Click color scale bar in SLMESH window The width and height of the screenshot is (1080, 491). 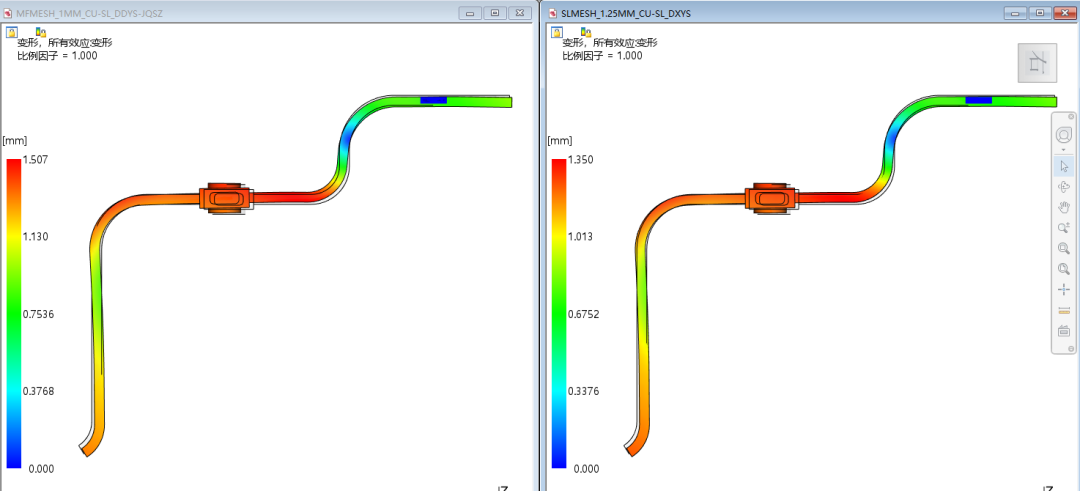point(559,313)
